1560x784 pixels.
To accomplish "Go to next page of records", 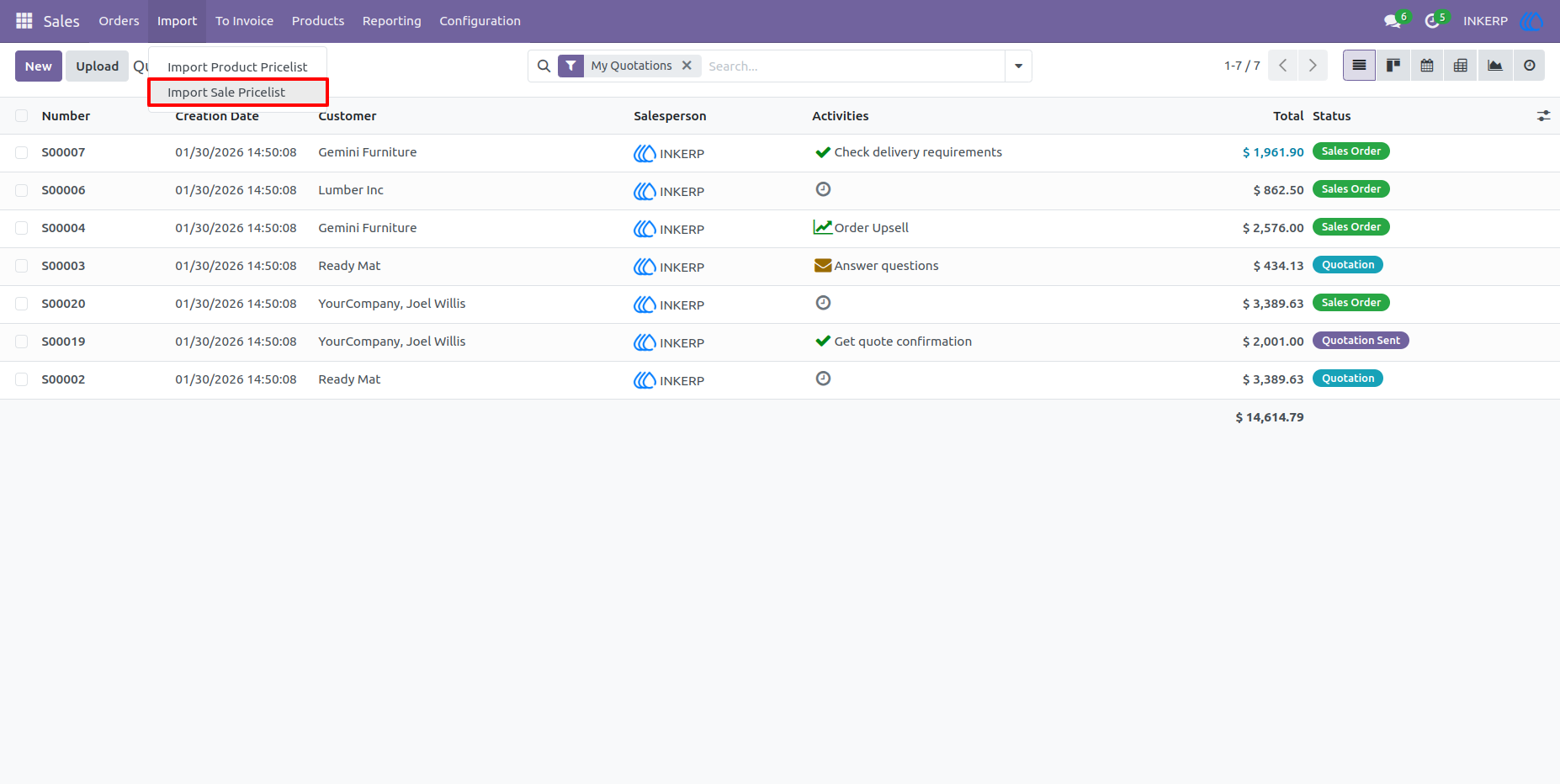I will [x=1313, y=66].
